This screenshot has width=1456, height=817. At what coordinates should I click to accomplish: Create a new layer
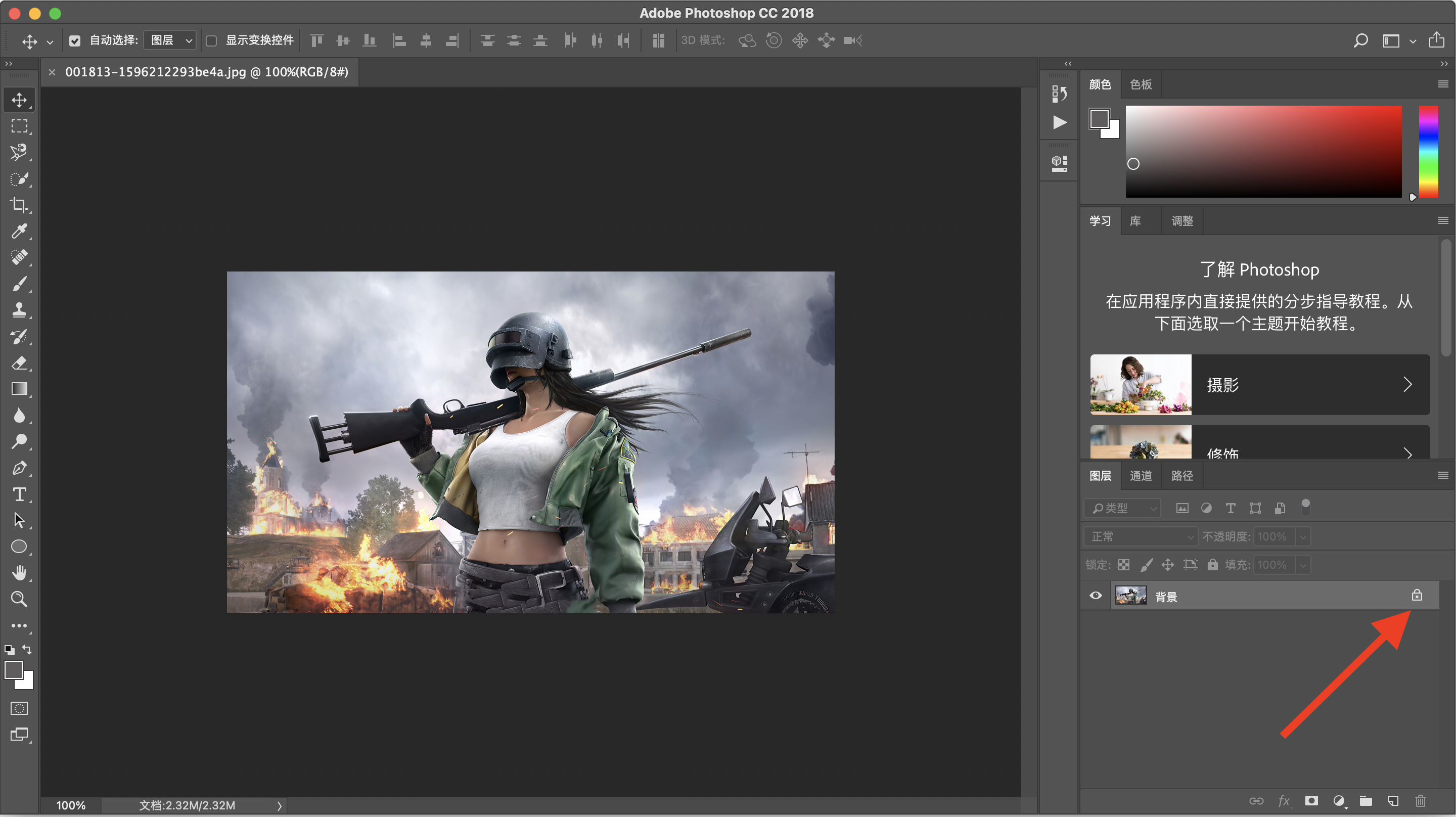click(1393, 801)
